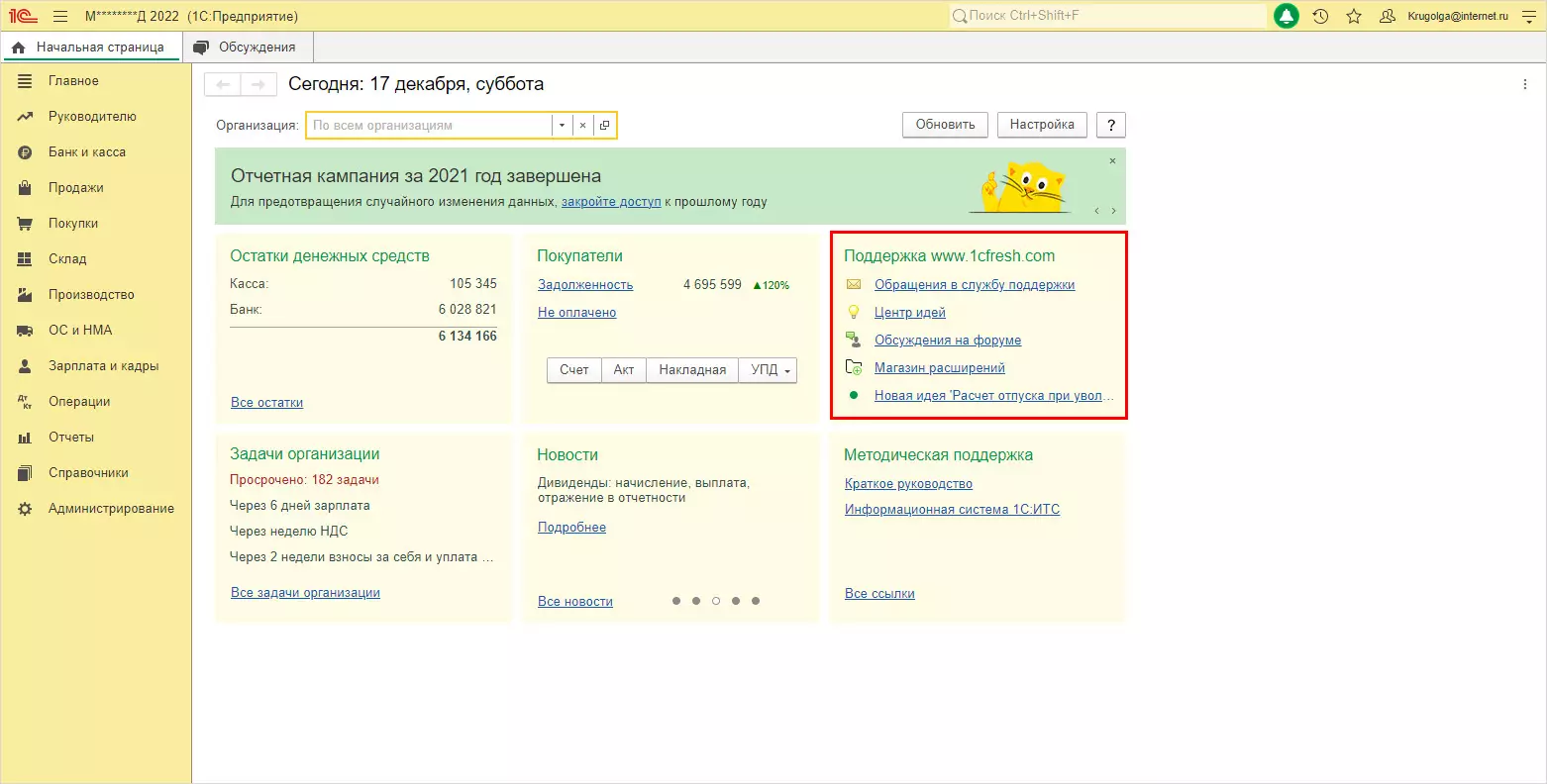
Task: Select the third news pagination dot
Action: tap(716, 601)
